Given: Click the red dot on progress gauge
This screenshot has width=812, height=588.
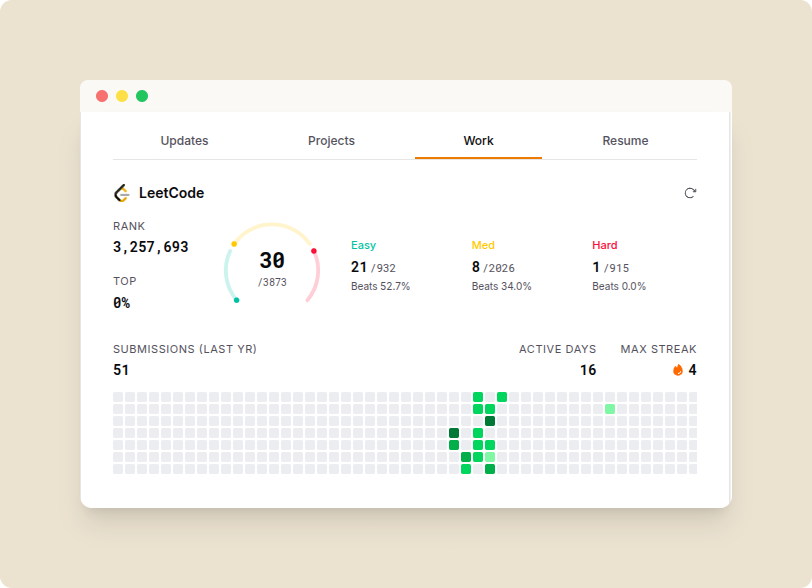Looking at the screenshot, I should (314, 251).
